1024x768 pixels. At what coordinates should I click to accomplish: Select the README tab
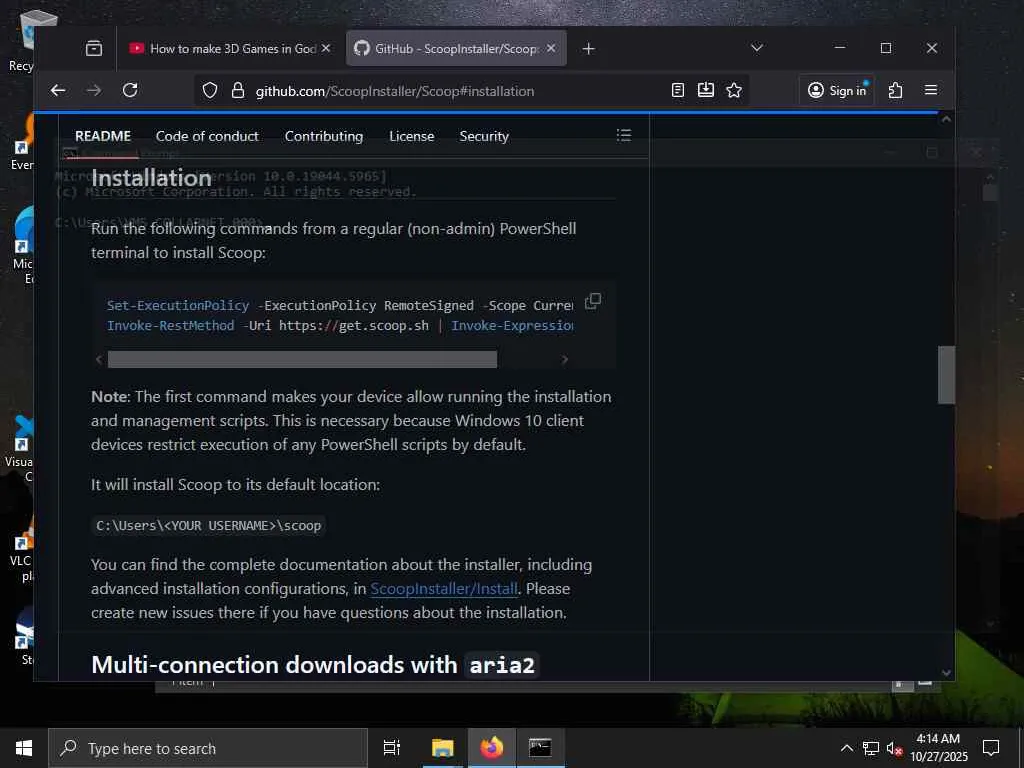point(103,136)
